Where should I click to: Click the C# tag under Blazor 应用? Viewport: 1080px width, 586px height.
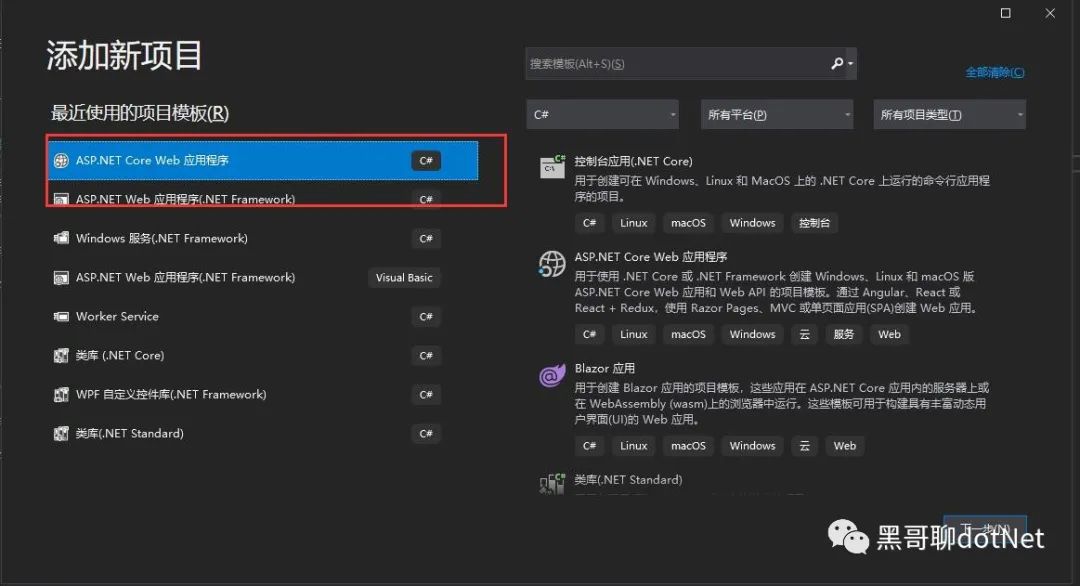pyautogui.click(x=590, y=446)
